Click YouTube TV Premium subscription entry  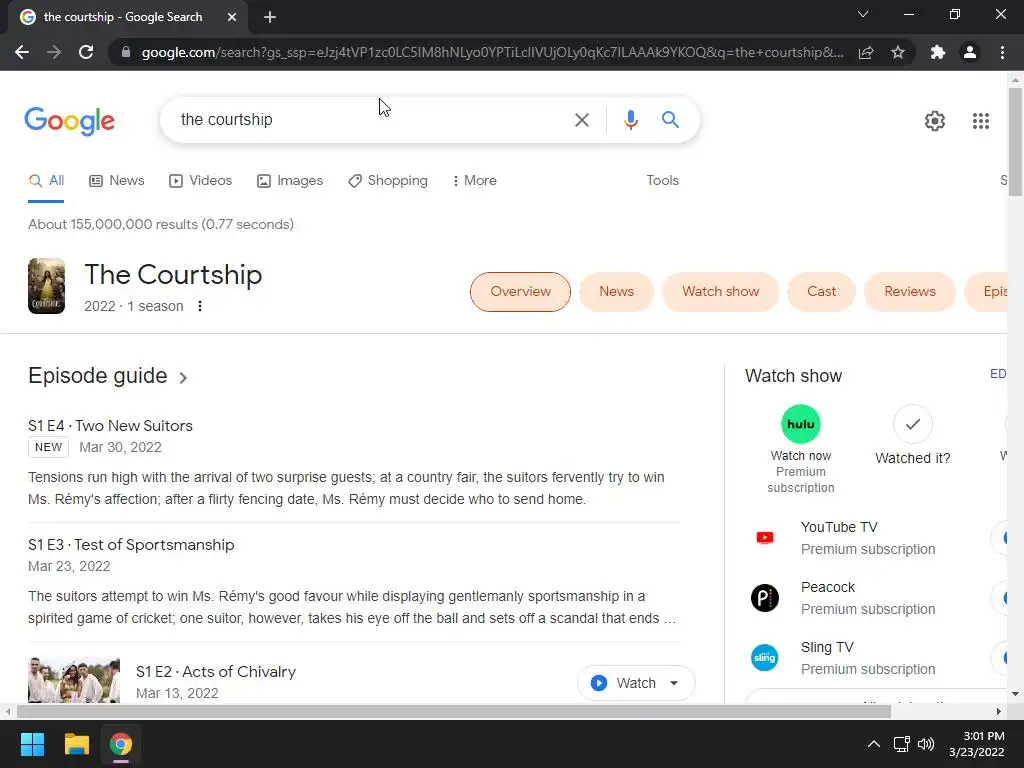867,538
